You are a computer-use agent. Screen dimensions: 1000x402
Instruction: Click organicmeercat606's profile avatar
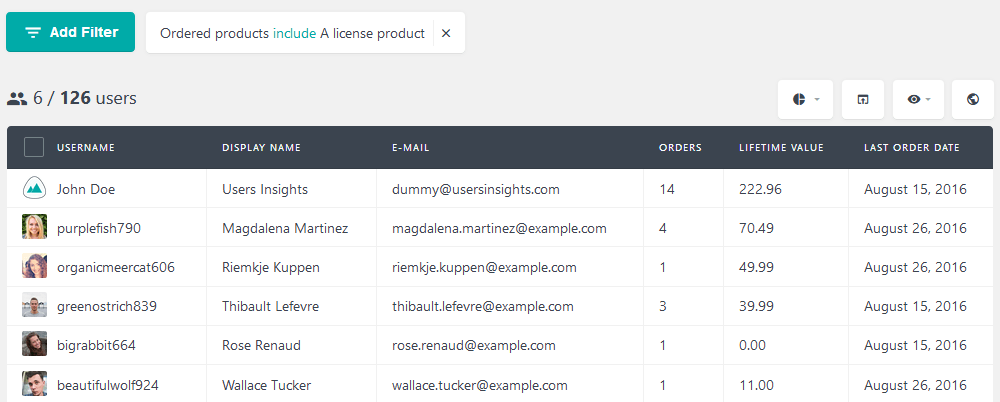pos(34,266)
